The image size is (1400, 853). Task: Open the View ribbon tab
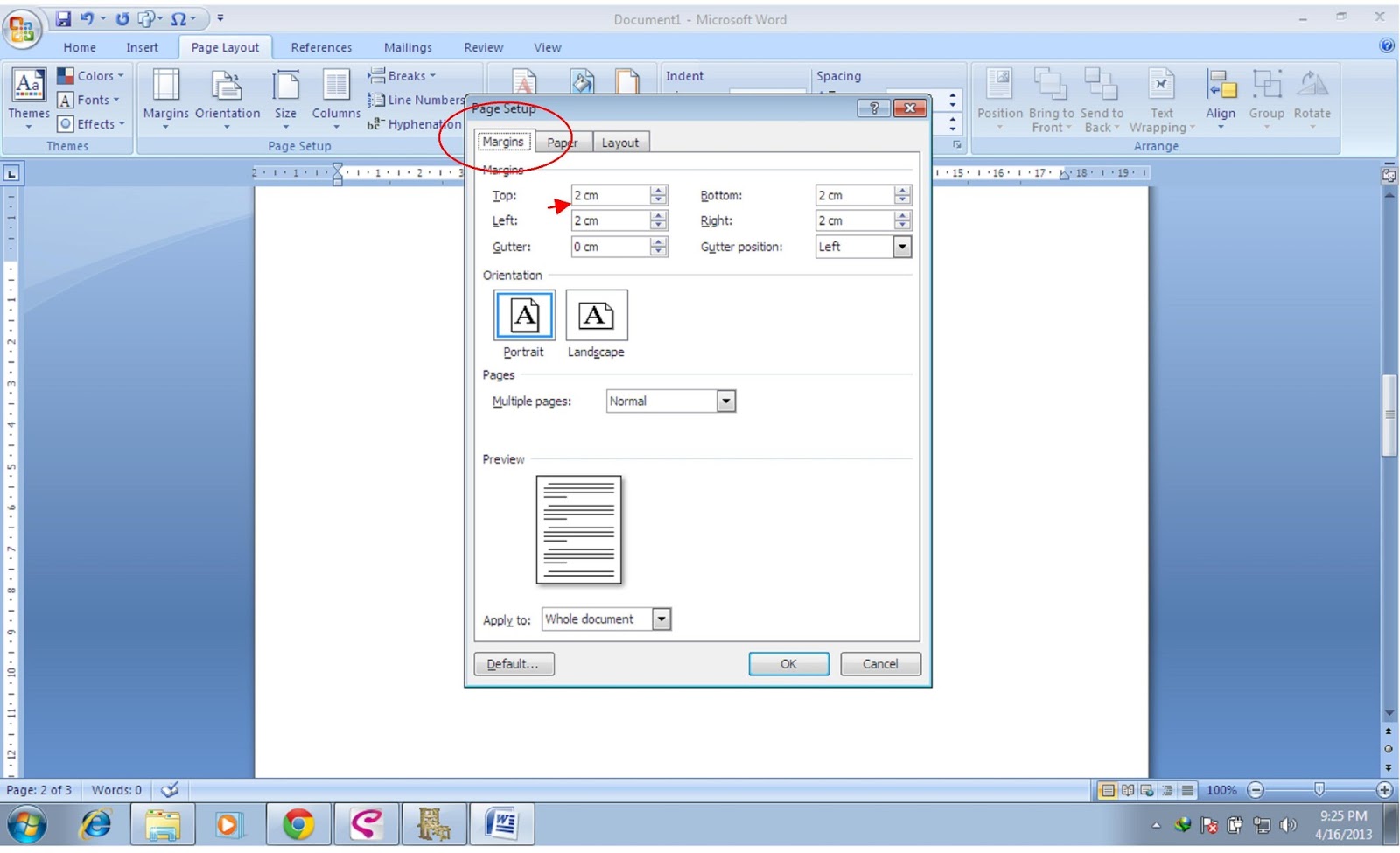(x=548, y=47)
